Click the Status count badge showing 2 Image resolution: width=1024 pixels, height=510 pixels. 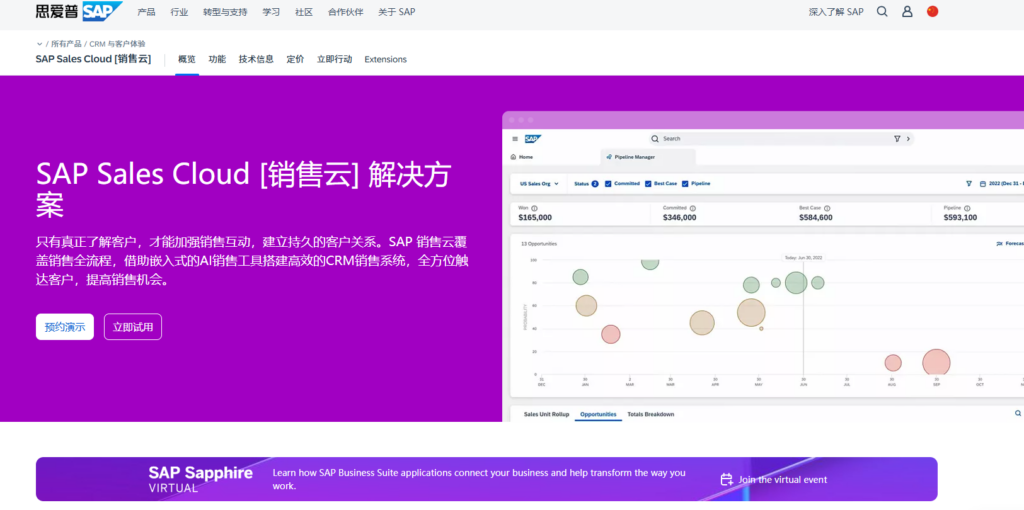click(595, 183)
